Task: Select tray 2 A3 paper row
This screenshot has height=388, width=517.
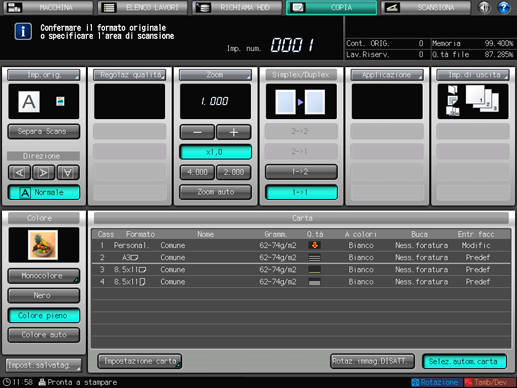Action: tap(301, 257)
